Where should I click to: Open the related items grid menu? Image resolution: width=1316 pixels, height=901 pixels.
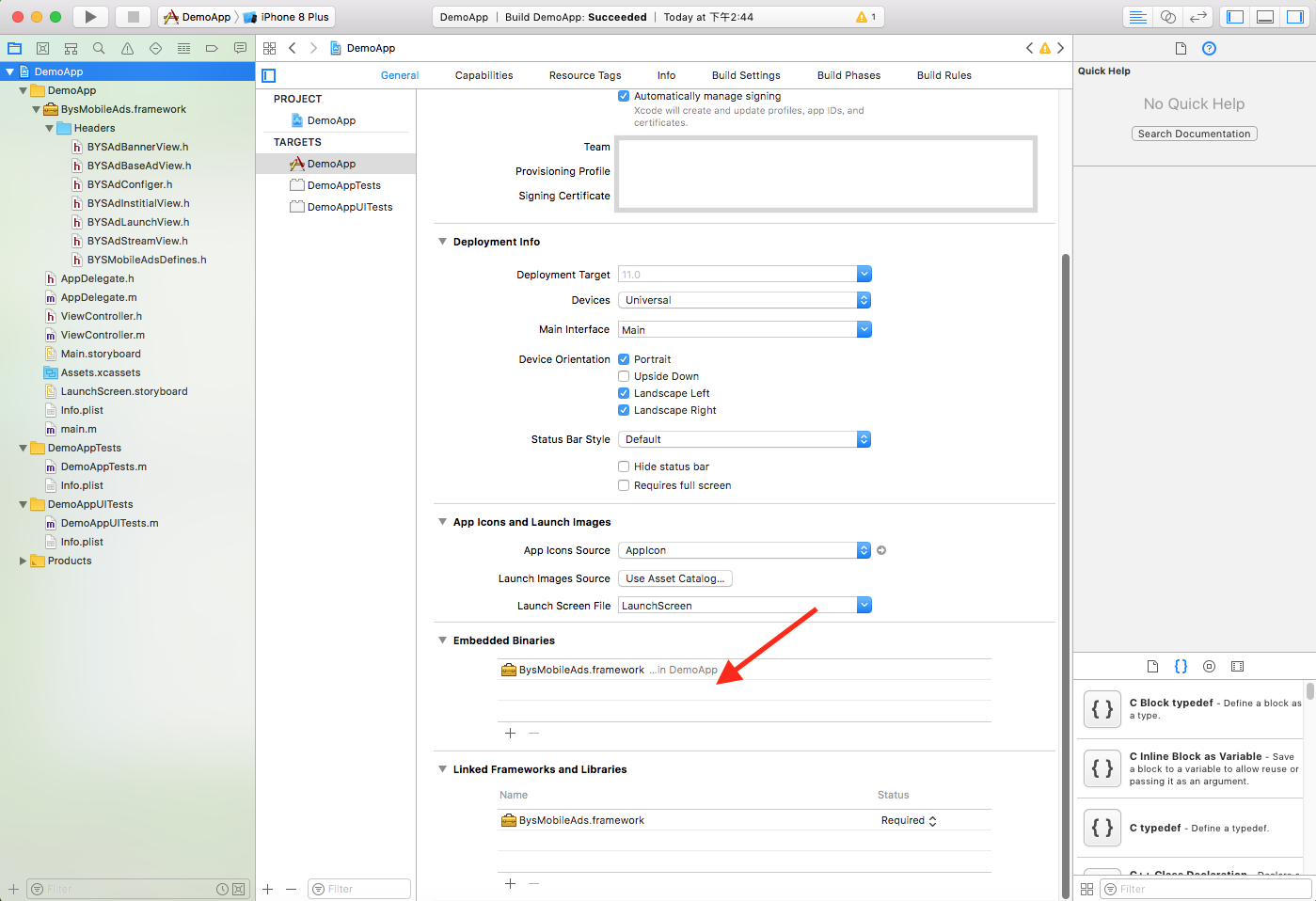(270, 48)
